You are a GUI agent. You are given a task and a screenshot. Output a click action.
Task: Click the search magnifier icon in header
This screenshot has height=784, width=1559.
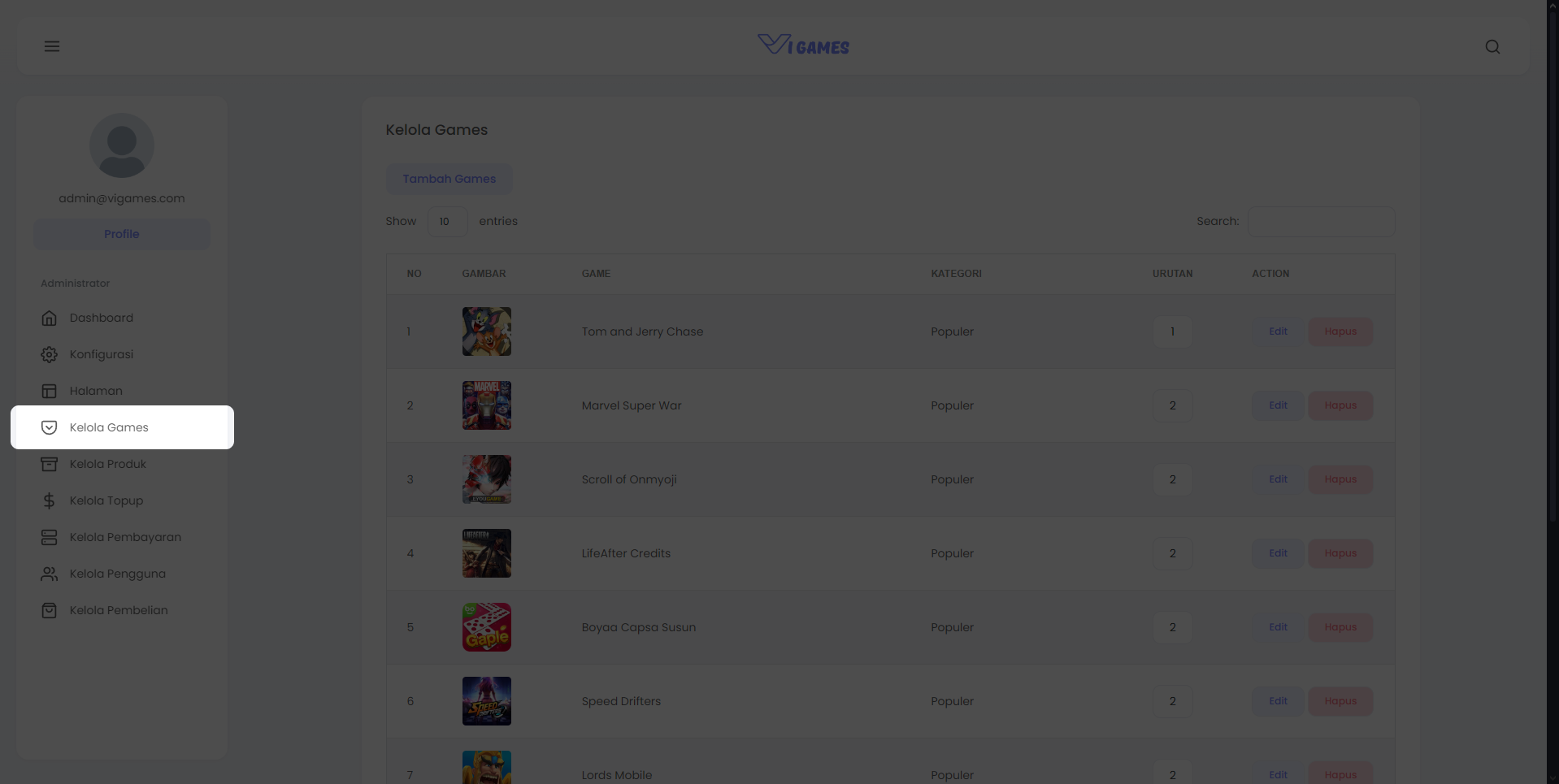click(x=1492, y=46)
